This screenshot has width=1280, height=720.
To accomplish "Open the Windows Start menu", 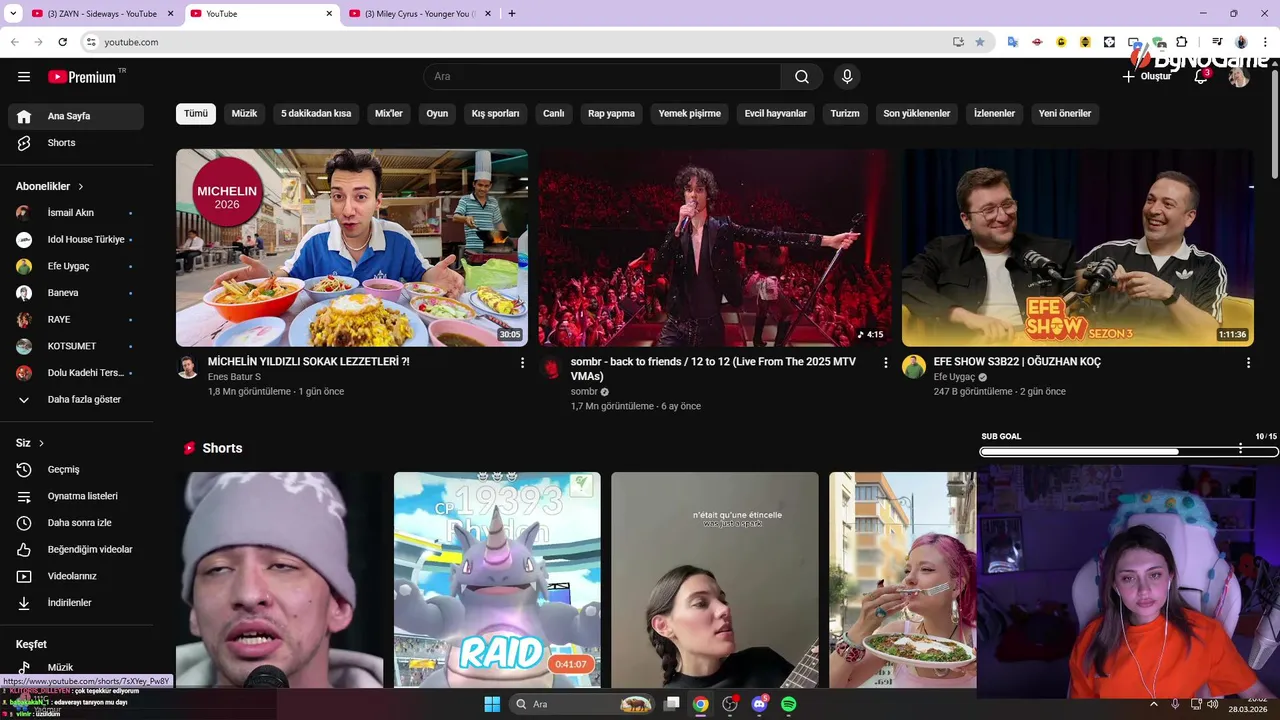I will click(492, 704).
